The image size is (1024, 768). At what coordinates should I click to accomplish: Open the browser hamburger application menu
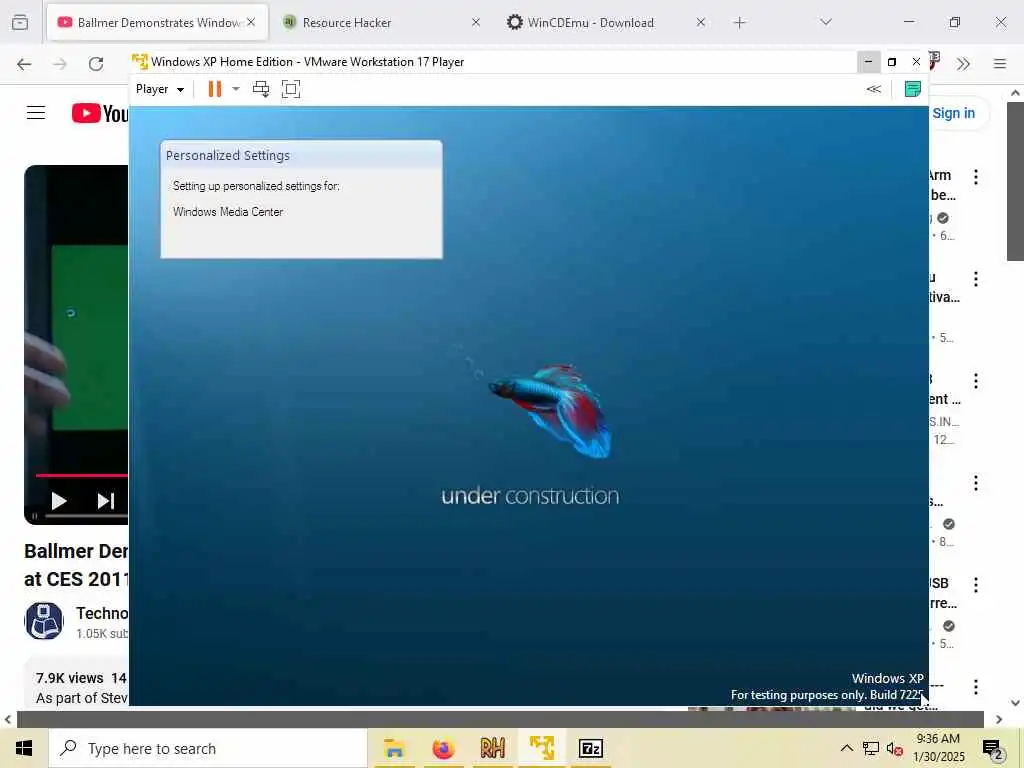999,64
